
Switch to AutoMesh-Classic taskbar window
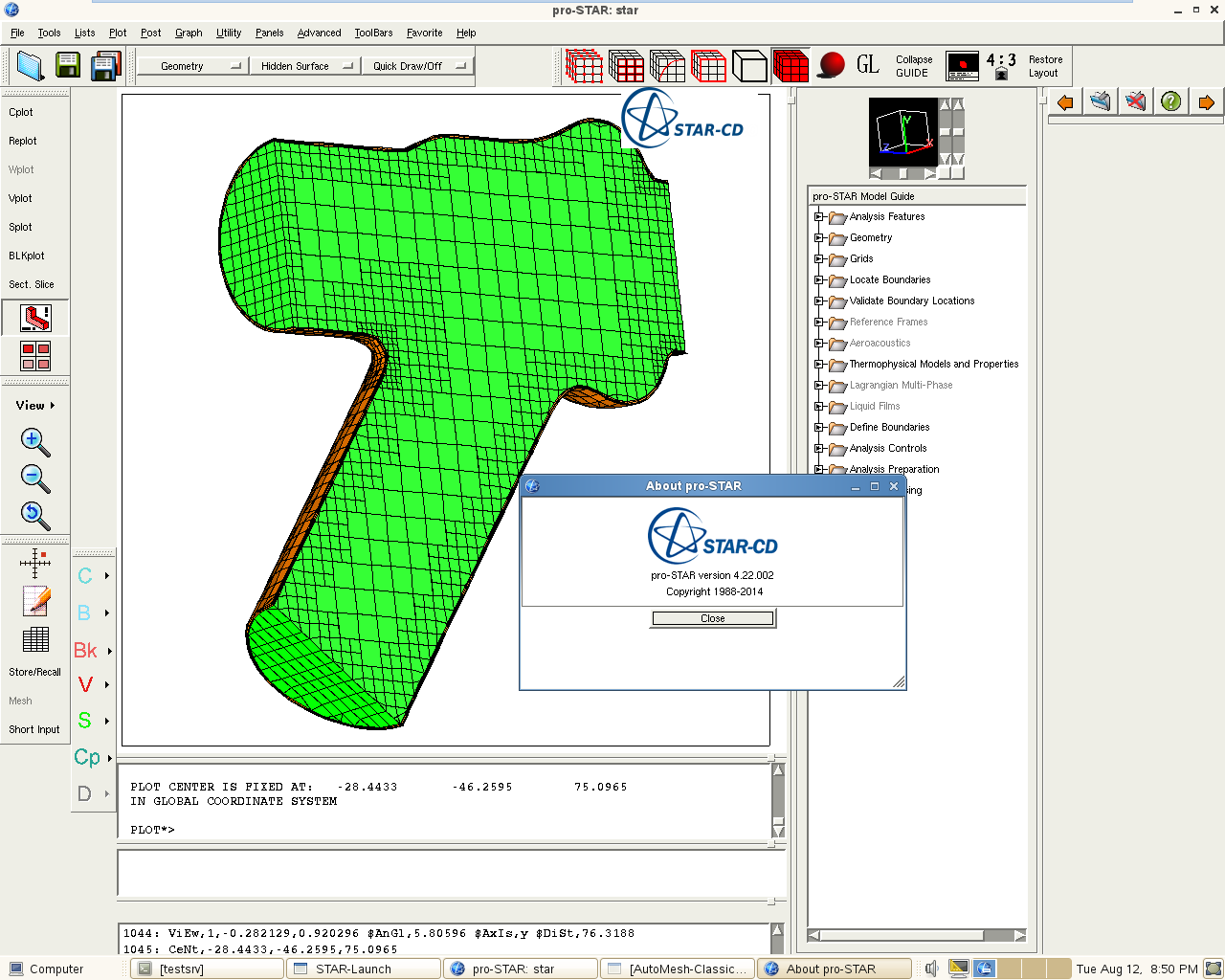678,969
